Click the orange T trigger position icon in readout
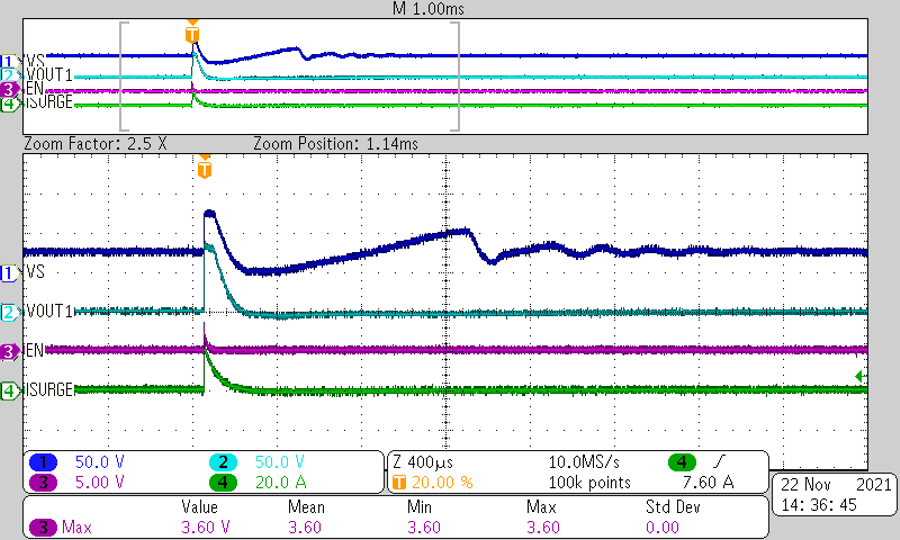 click(399, 482)
